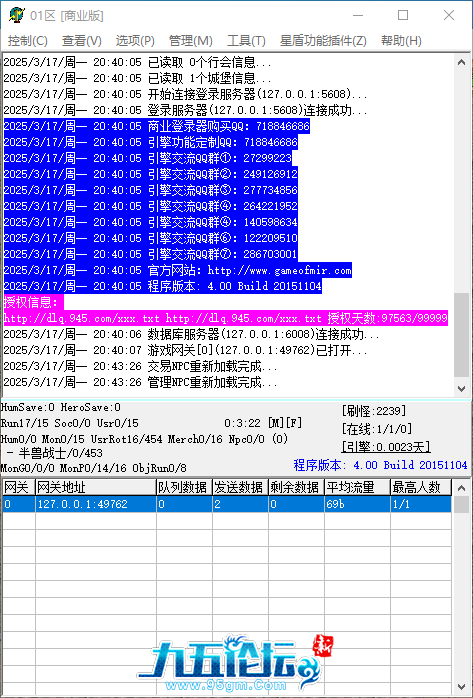Close the 01区 window
The image size is (473, 698).
tap(449, 16)
